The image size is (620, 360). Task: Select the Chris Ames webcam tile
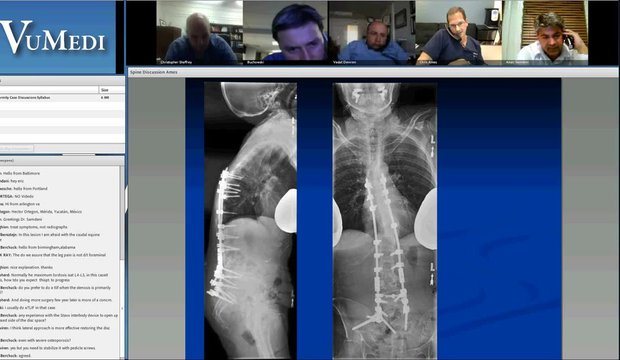(459, 32)
